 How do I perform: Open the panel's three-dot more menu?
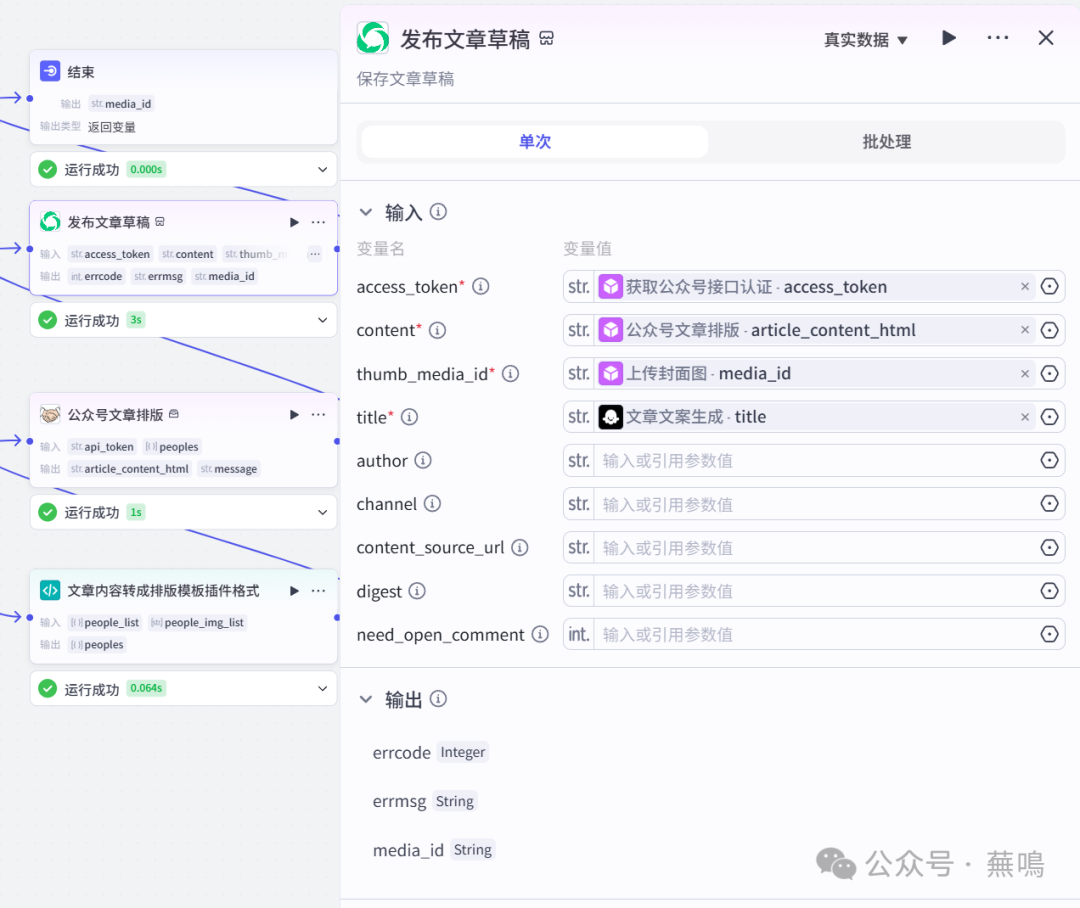pos(997,38)
